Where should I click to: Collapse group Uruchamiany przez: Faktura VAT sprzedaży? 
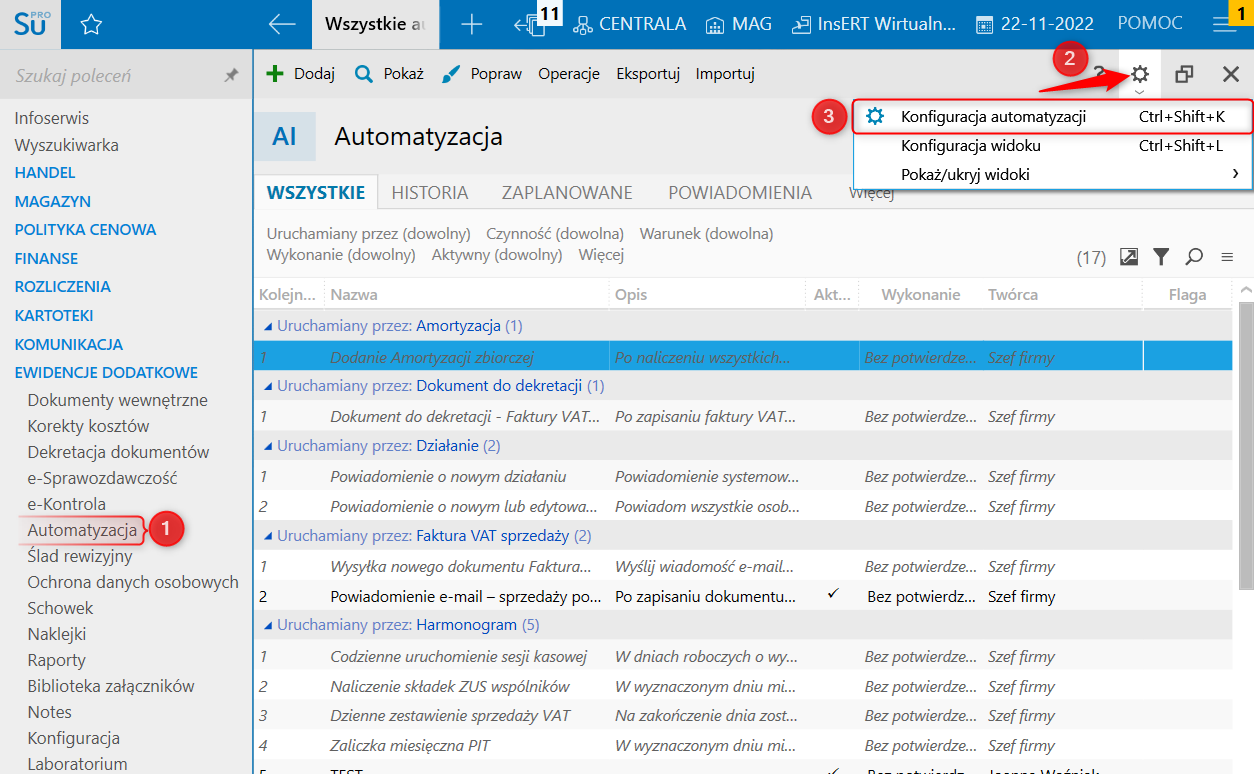tap(268, 536)
